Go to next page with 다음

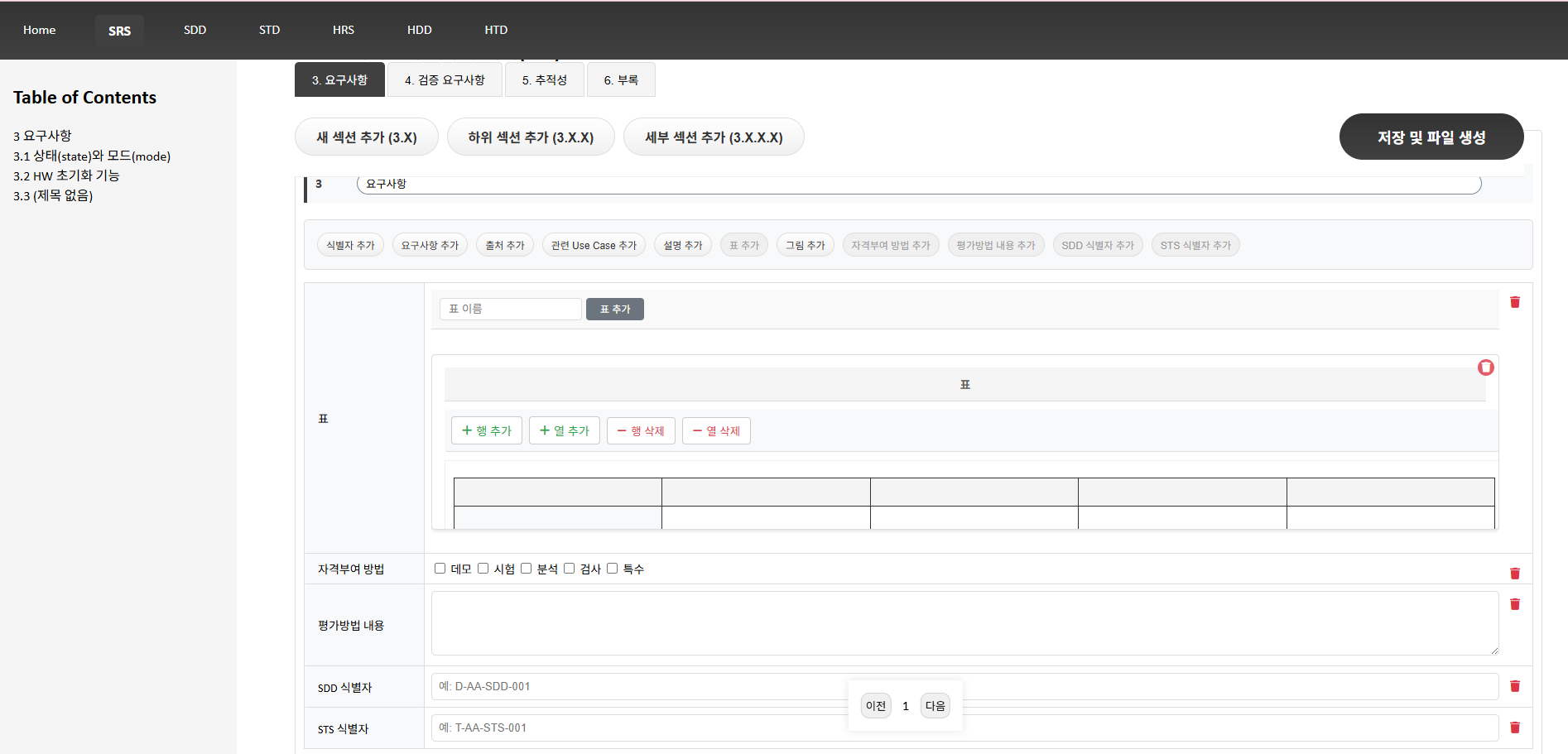coord(935,705)
